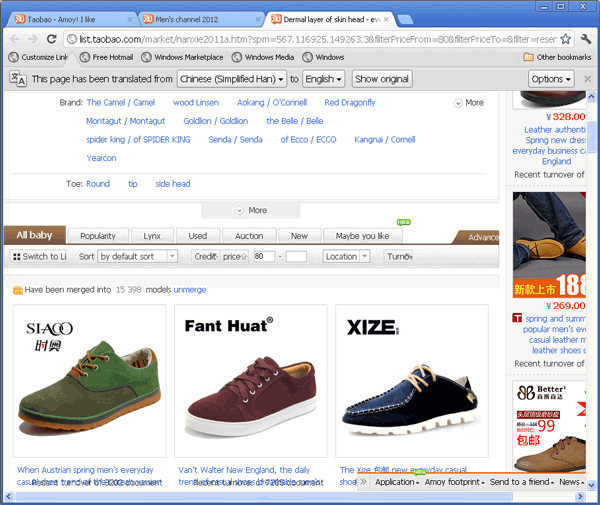The height and width of the screenshot is (505, 600).
Task: Click the merged models folder icon
Action: point(18,290)
